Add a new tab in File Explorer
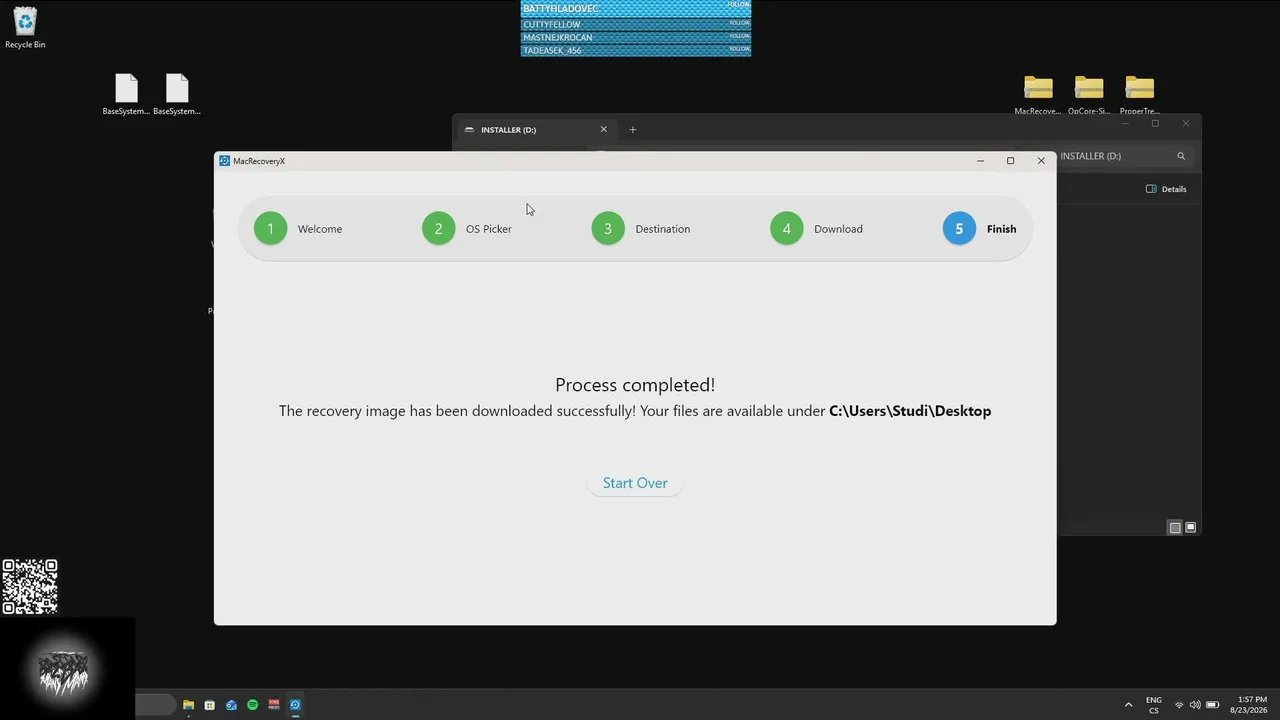Viewport: 1280px width, 720px height. coord(632,129)
